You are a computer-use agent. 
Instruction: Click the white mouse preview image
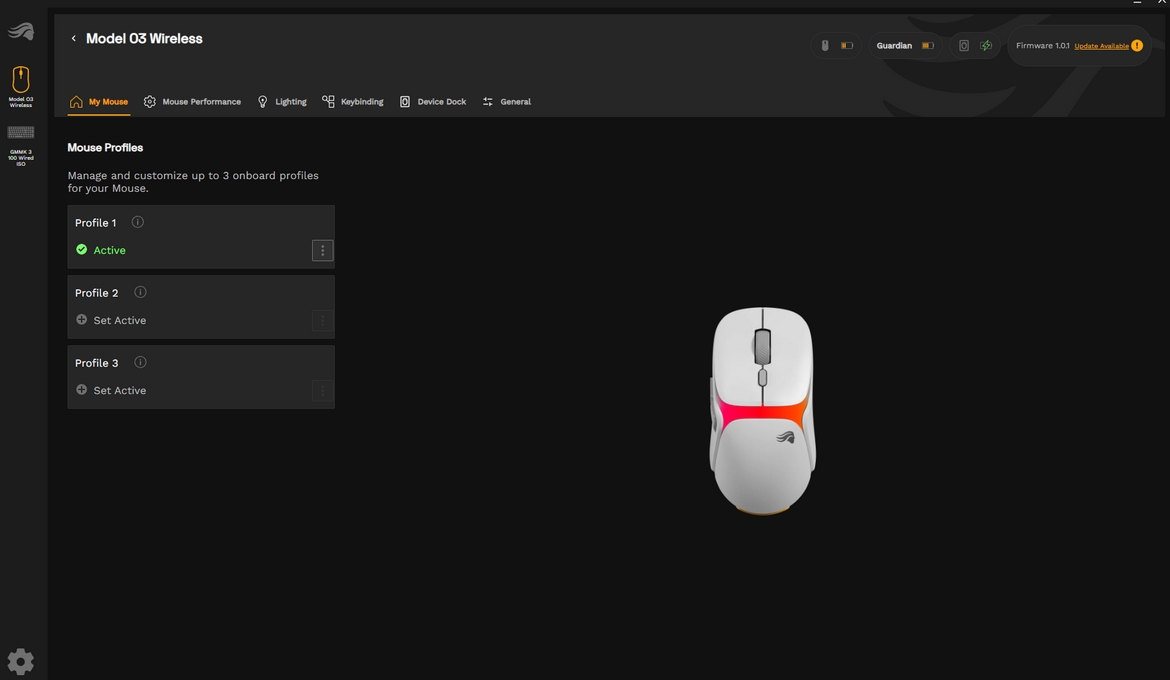click(x=762, y=411)
